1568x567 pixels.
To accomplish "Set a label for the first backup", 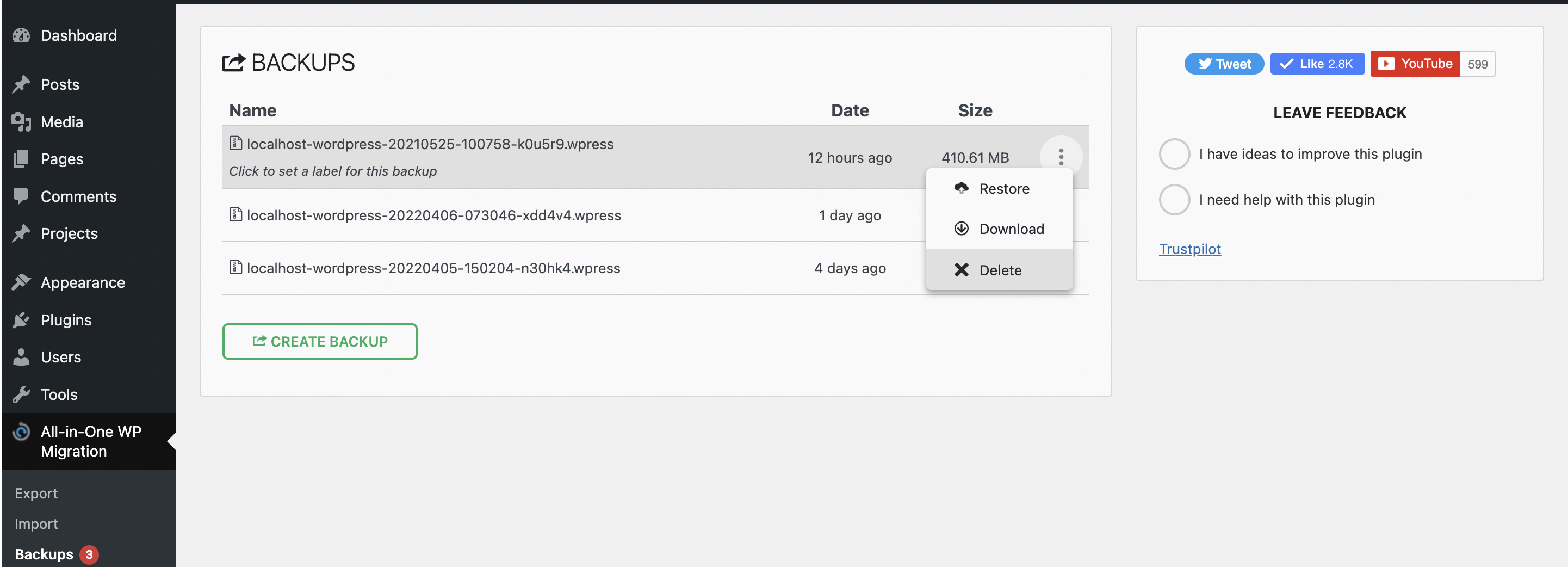I will 333,171.
